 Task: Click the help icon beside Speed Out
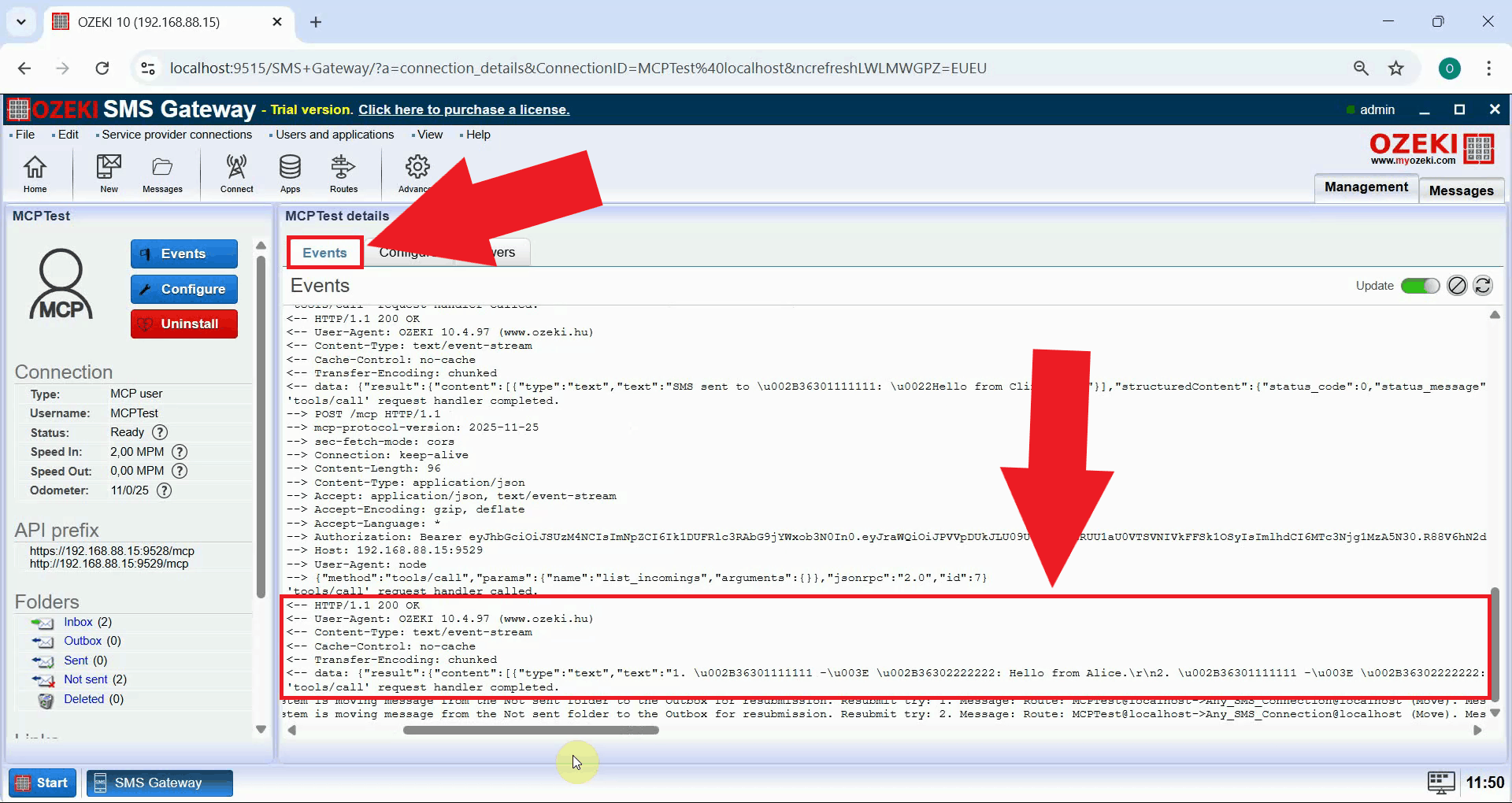pos(180,471)
